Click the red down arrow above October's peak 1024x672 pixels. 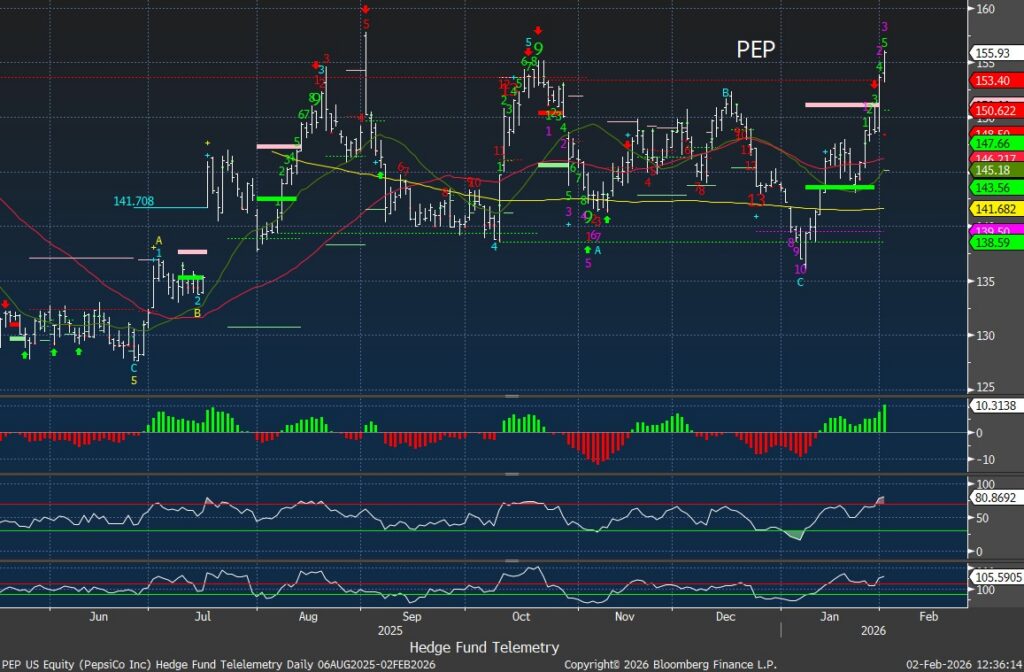pyautogui.click(x=538, y=31)
